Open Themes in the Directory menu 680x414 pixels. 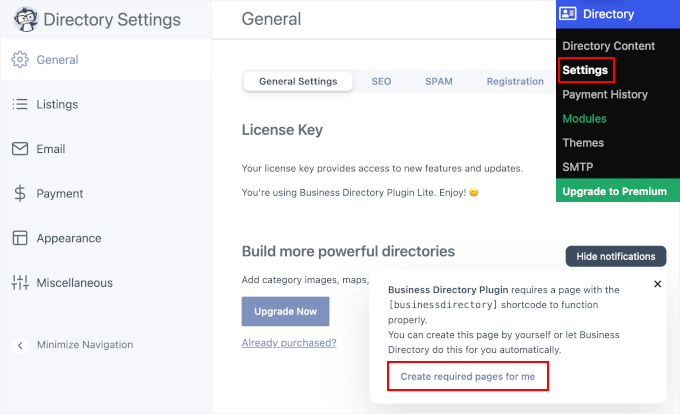click(583, 143)
